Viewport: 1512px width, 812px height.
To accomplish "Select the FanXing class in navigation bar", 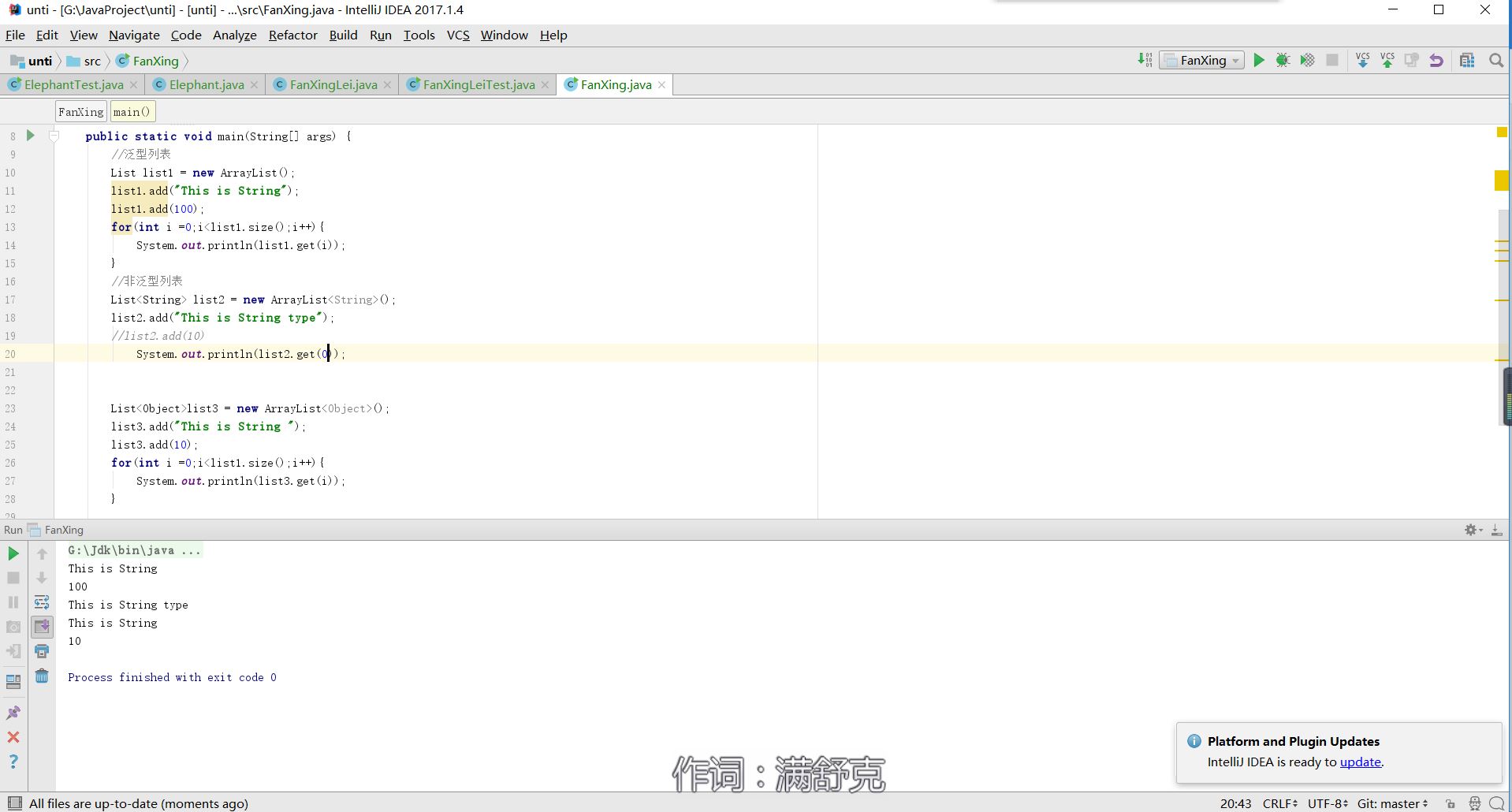I will 148,61.
